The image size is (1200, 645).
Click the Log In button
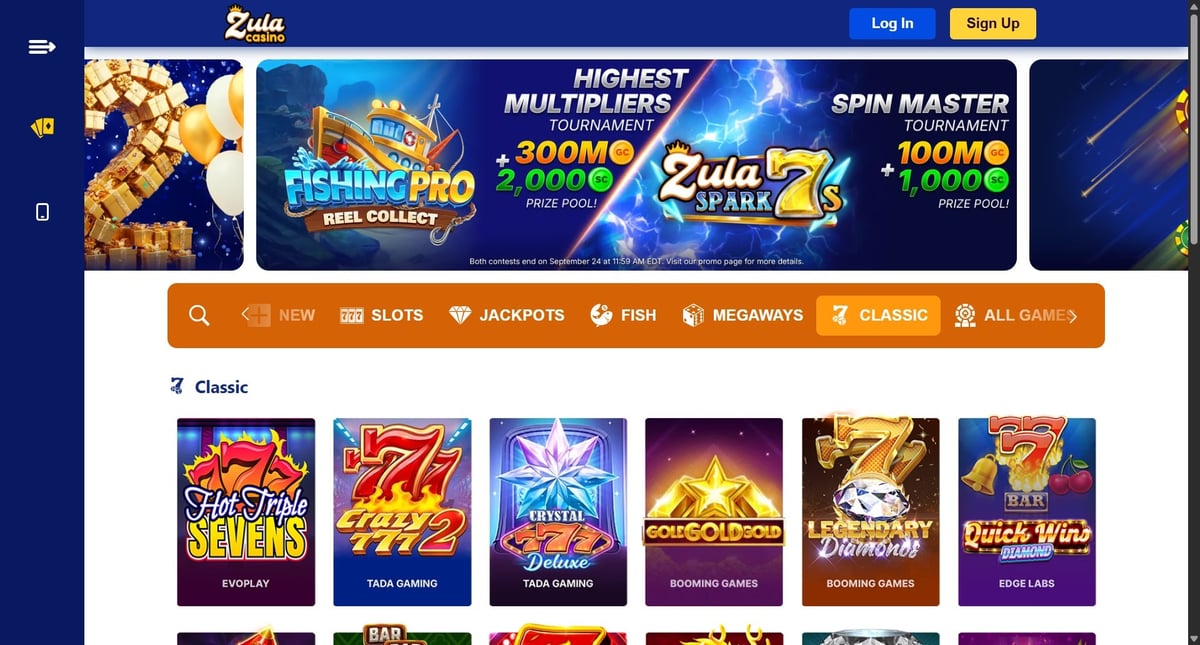coord(892,24)
